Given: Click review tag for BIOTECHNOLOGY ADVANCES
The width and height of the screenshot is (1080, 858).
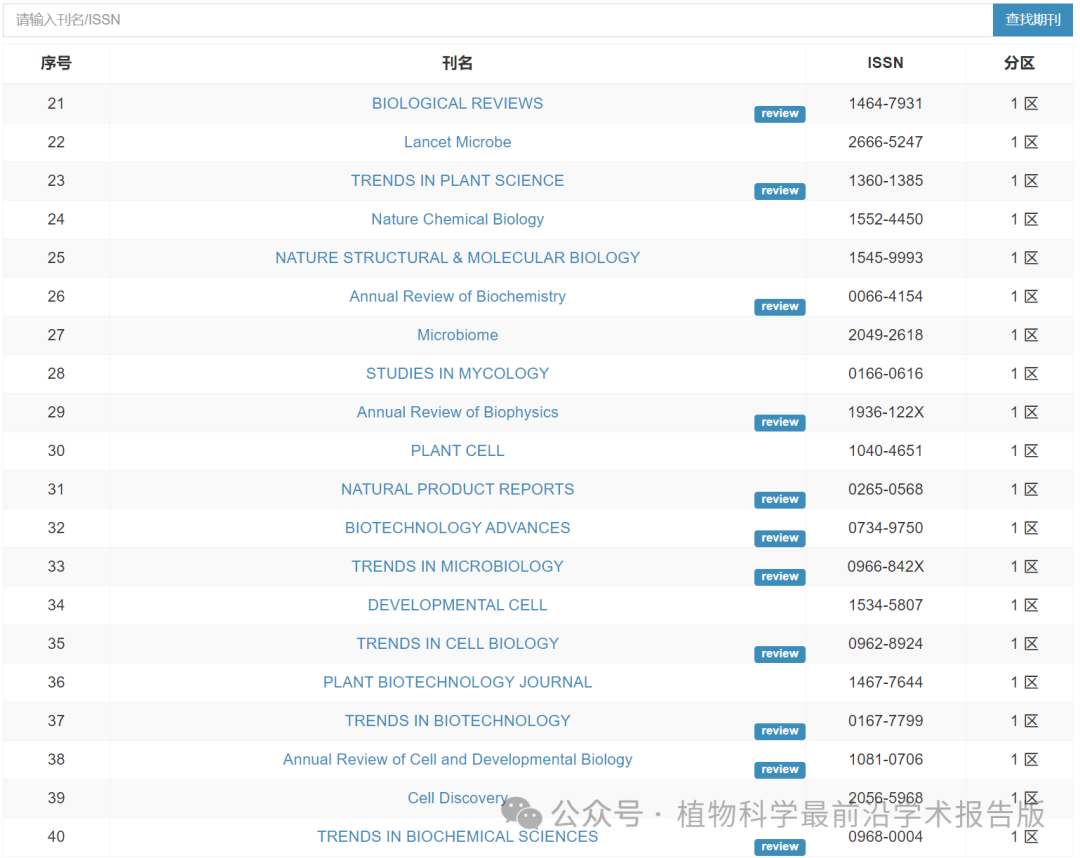Looking at the screenshot, I should click(779, 538).
